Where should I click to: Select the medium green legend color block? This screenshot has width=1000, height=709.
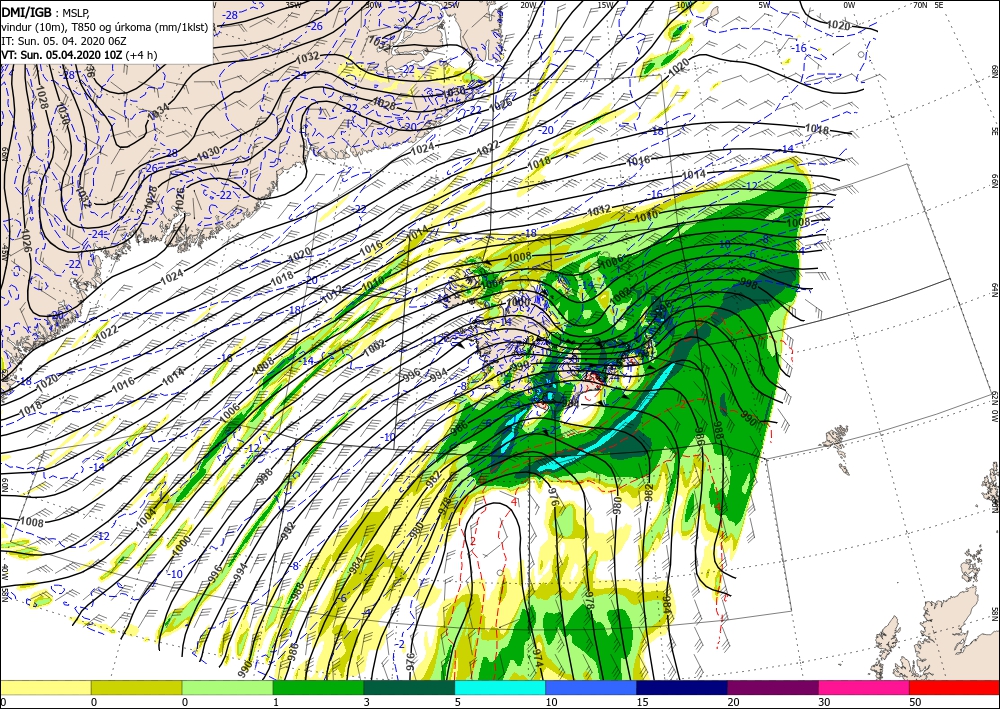click(318, 688)
